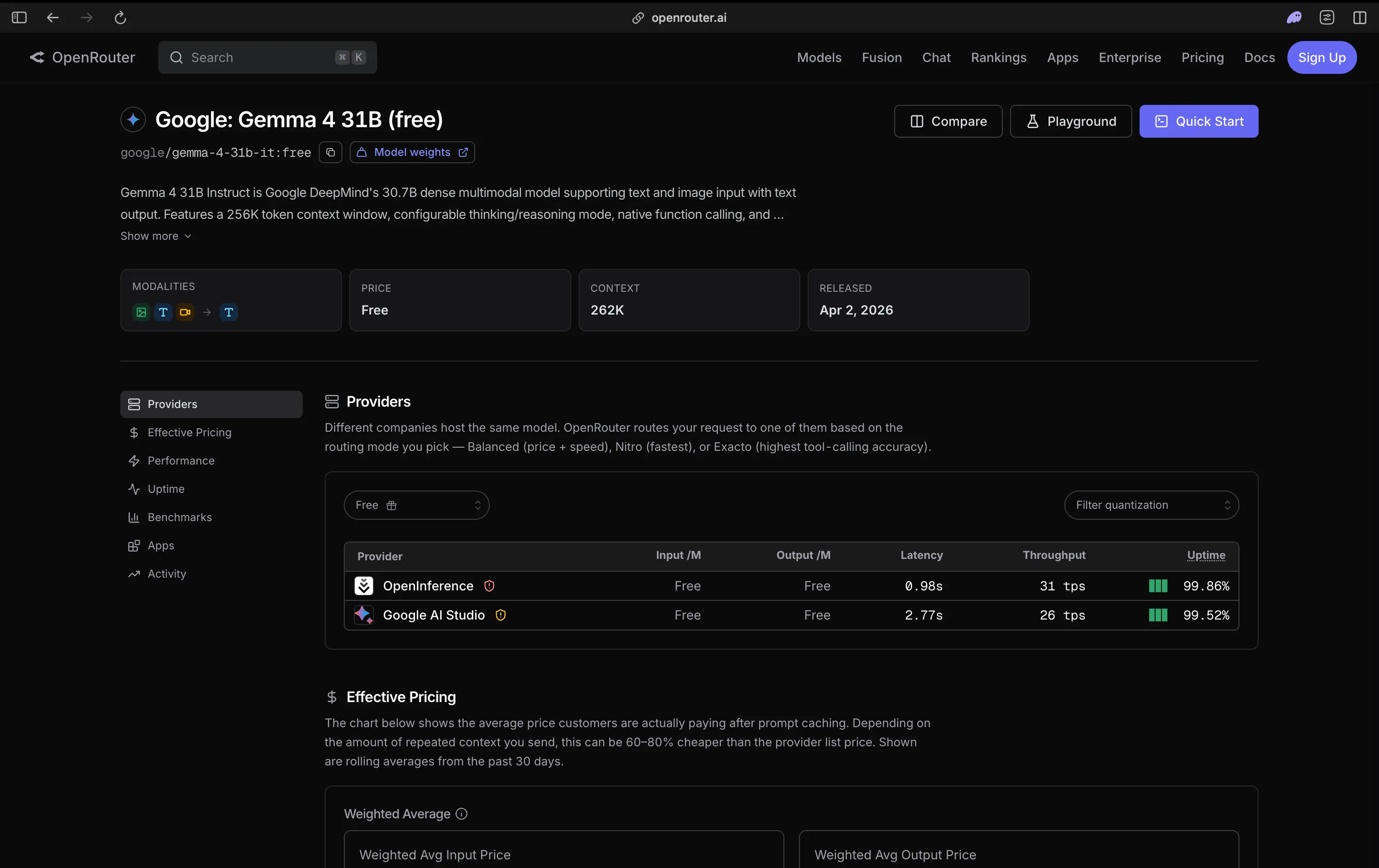This screenshot has width=1379, height=868.
Task: Open the Apps top navigation item
Action: click(1063, 57)
